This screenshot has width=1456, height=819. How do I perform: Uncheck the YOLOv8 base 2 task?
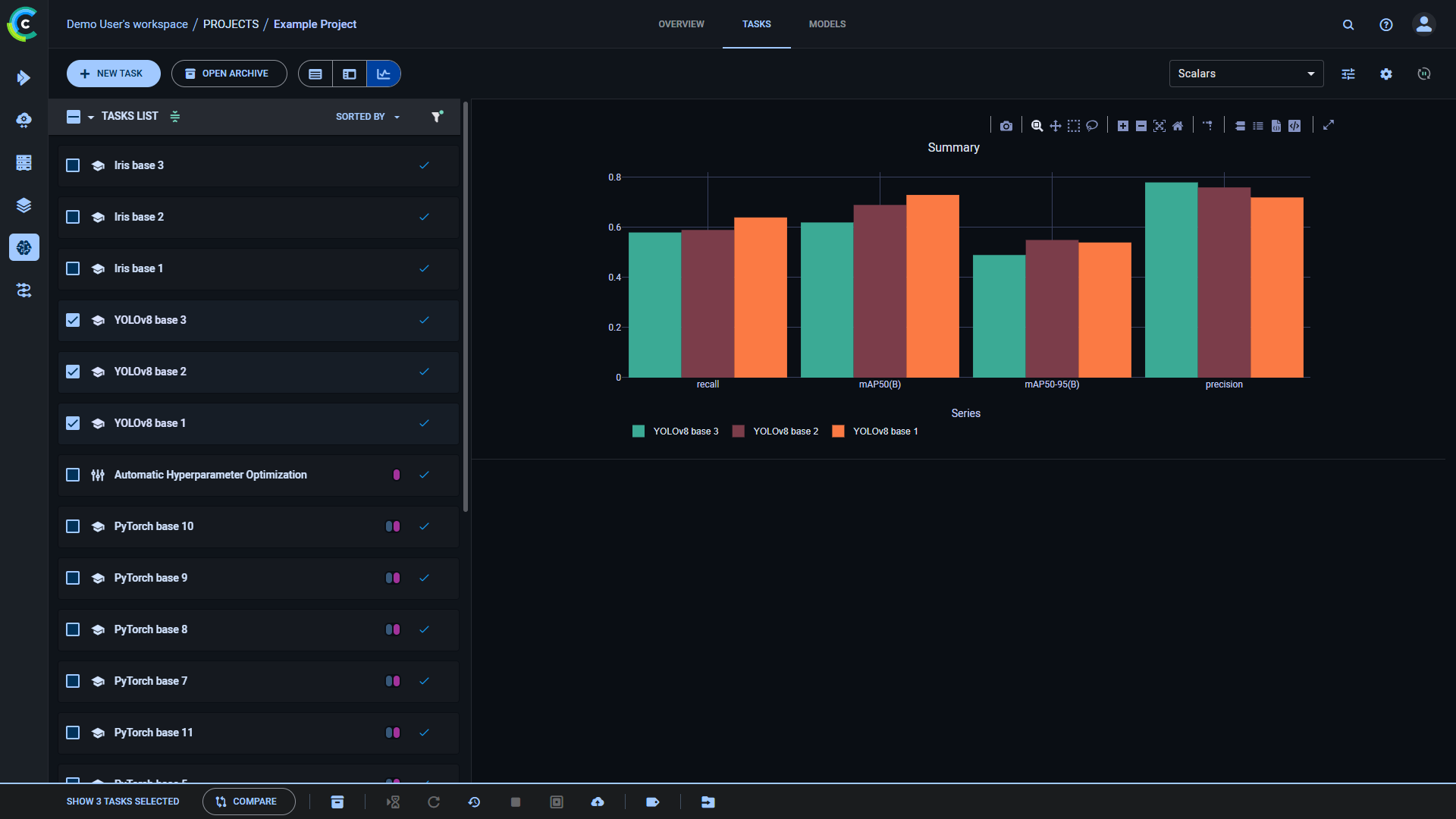(73, 372)
